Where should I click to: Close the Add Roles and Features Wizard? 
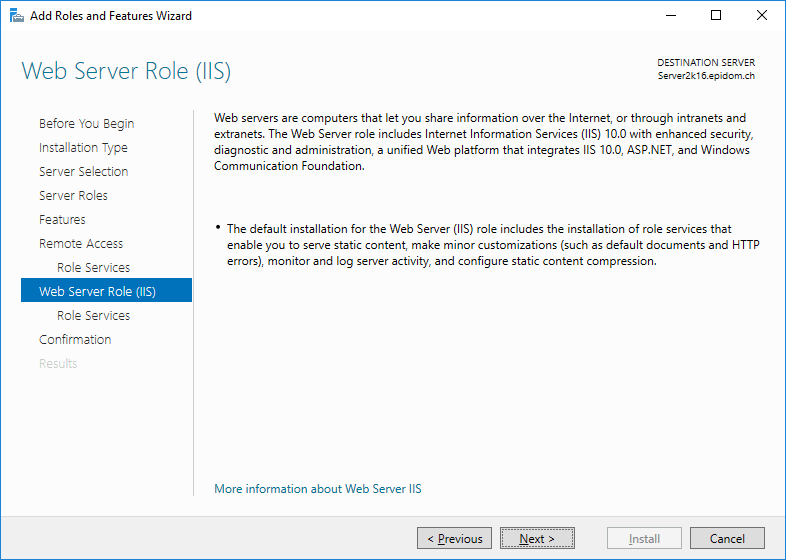coord(761,16)
